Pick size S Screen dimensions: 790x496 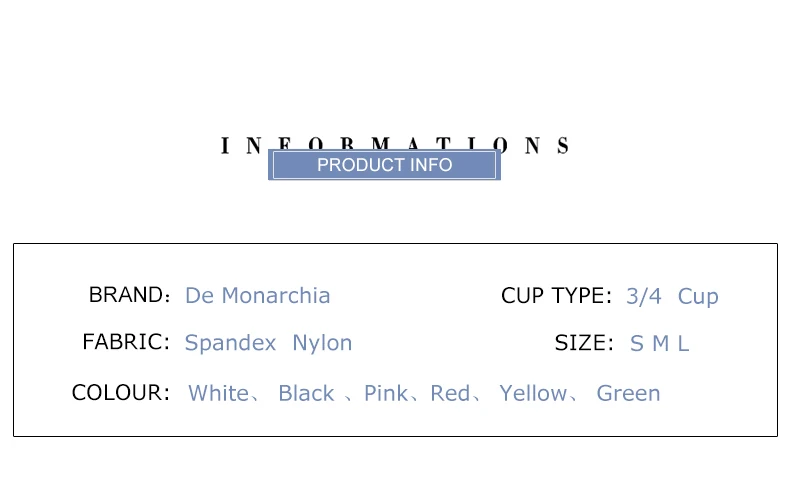pyautogui.click(x=637, y=344)
